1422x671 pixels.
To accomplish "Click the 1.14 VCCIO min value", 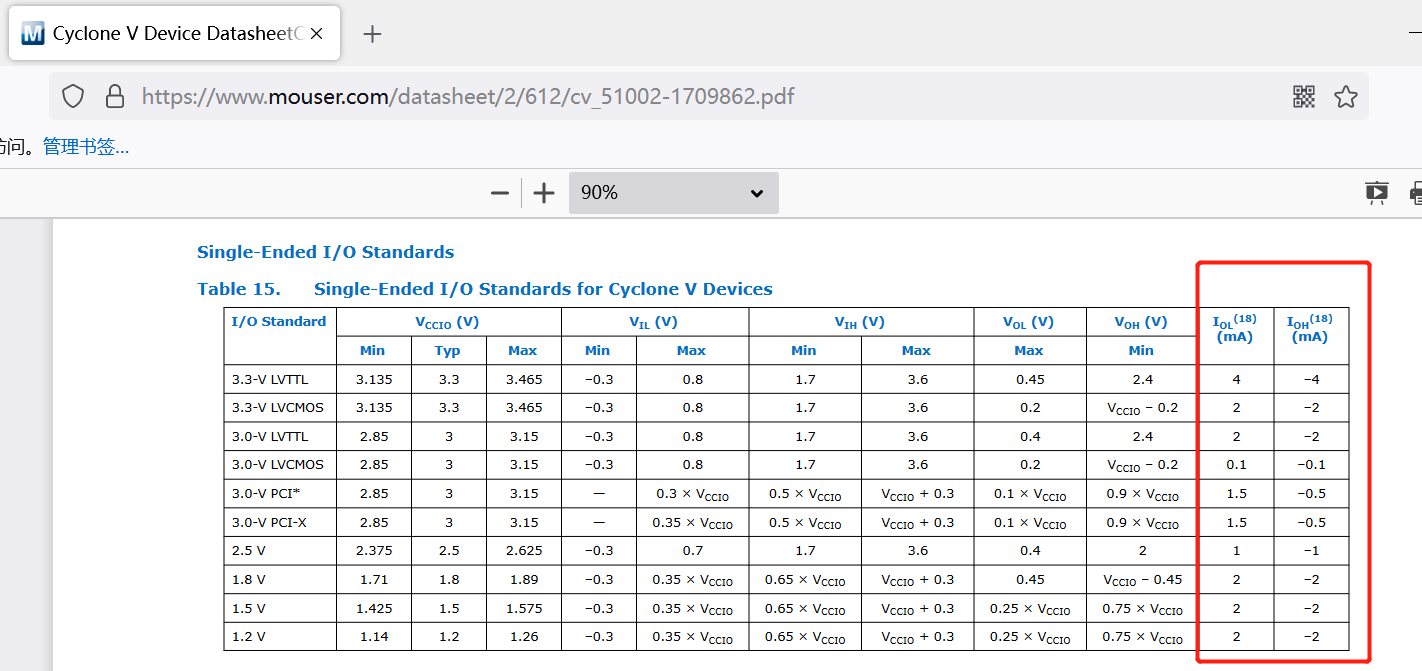I will coord(373,637).
